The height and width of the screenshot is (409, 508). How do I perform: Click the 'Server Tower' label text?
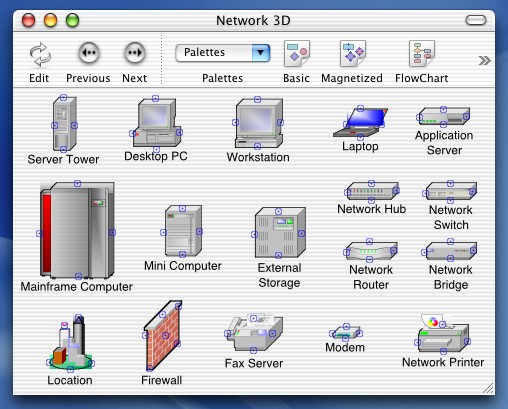click(63, 159)
